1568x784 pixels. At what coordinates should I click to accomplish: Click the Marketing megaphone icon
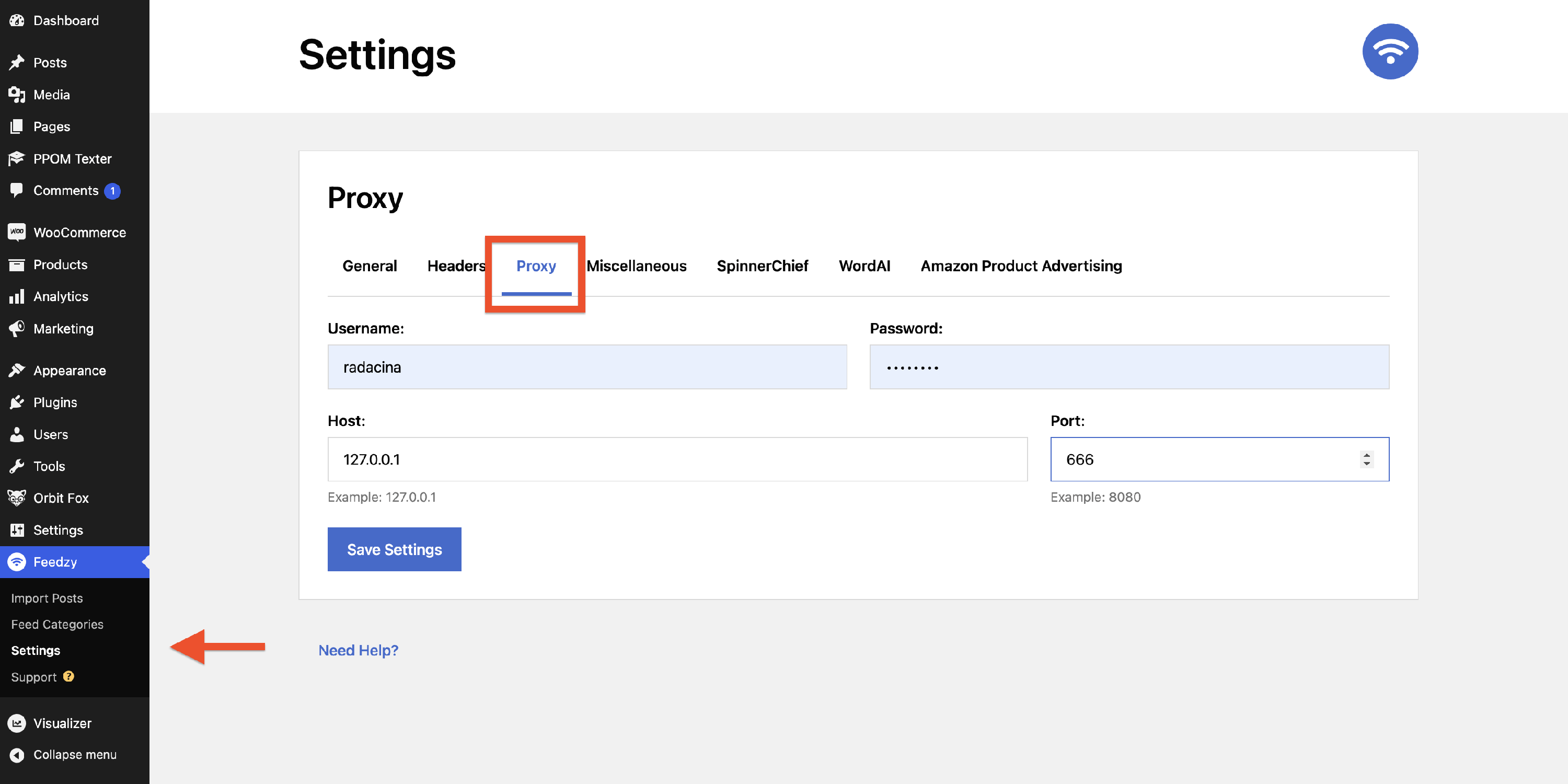pos(16,329)
